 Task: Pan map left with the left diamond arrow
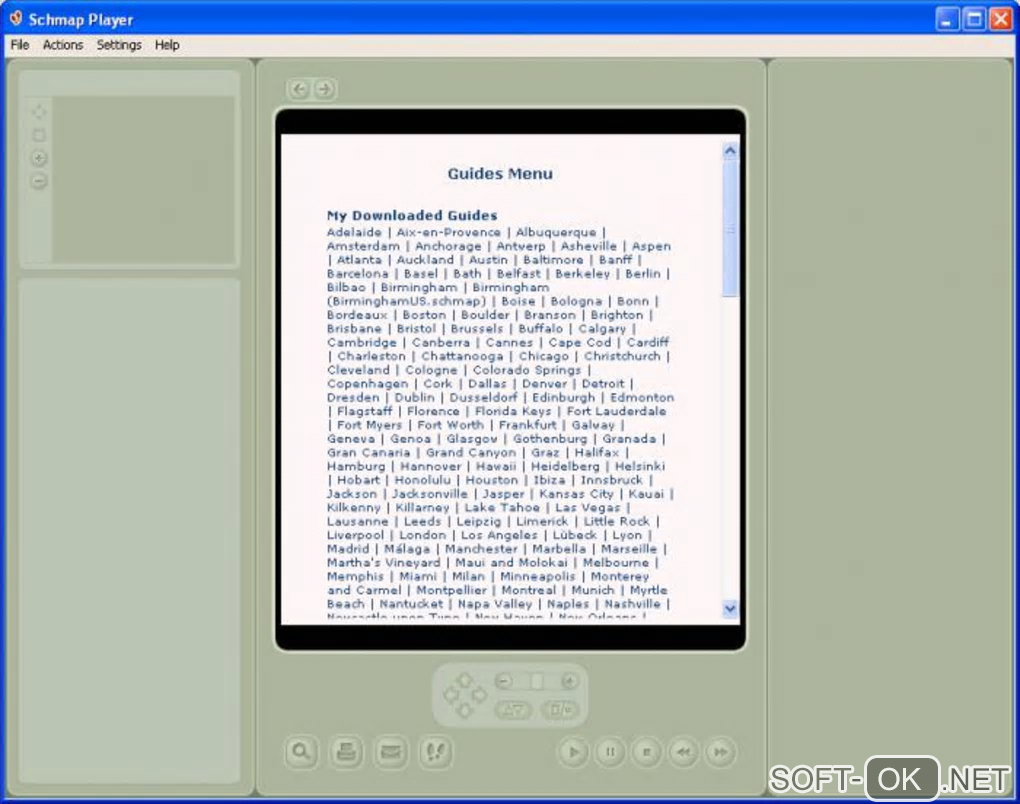point(450,695)
